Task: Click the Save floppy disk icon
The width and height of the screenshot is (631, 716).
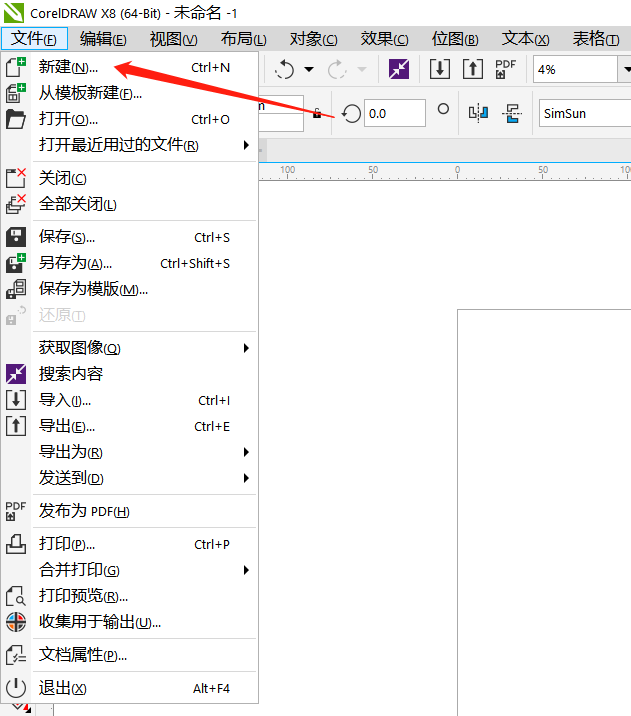Action: 16,237
